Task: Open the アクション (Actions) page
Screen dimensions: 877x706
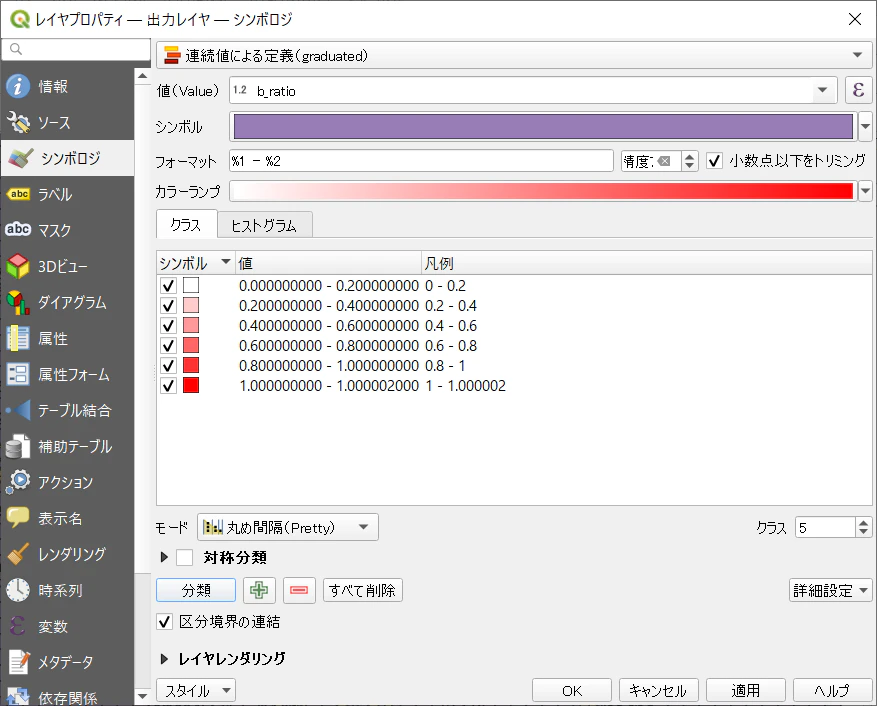Action: tap(67, 482)
